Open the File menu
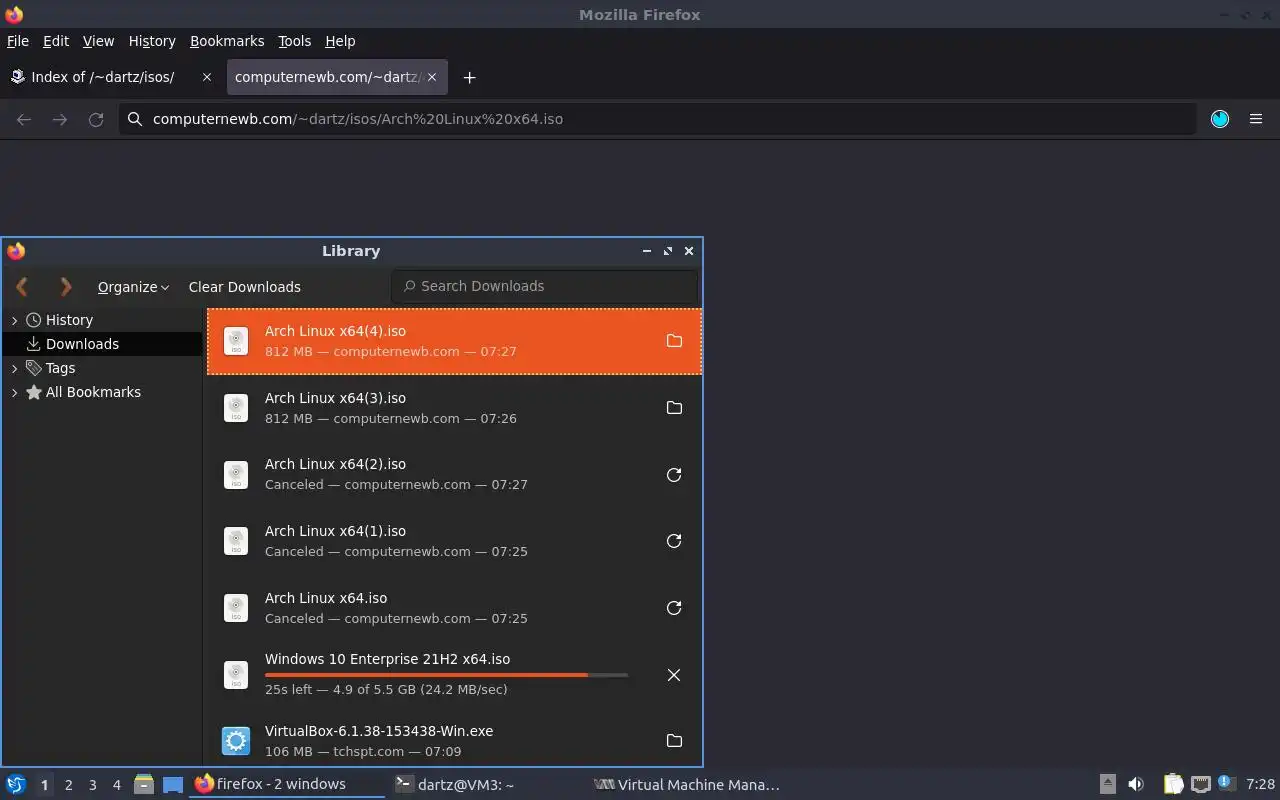 (18, 41)
